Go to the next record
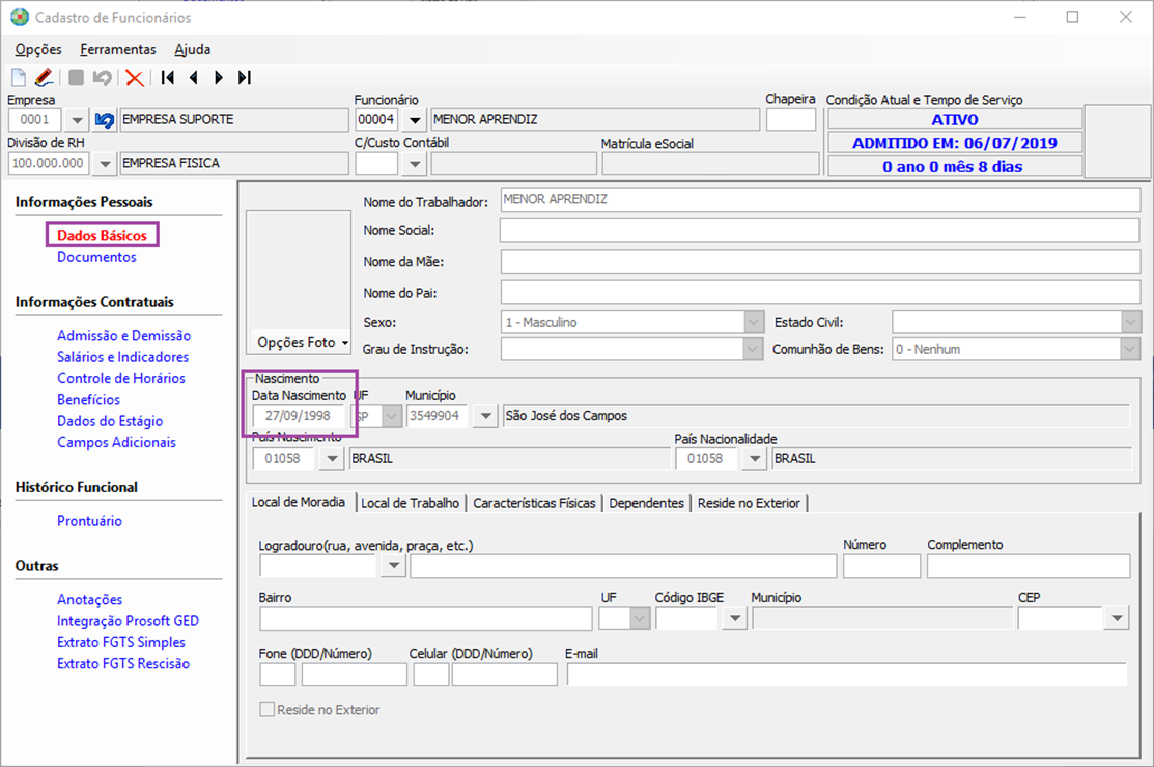This screenshot has height=767, width=1154. 219,77
